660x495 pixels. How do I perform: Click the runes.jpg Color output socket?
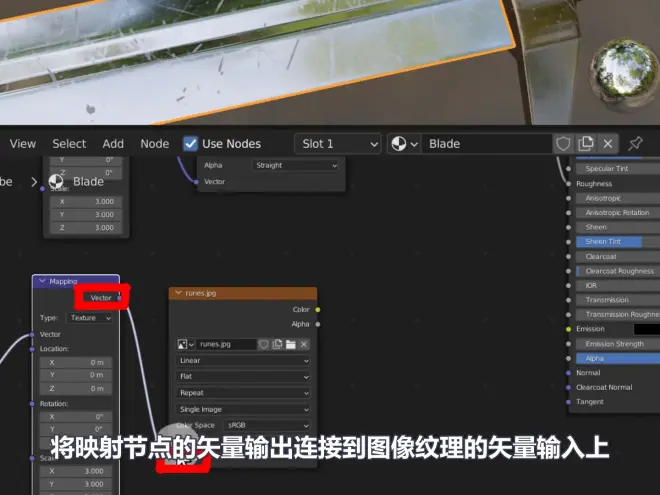[x=318, y=310]
